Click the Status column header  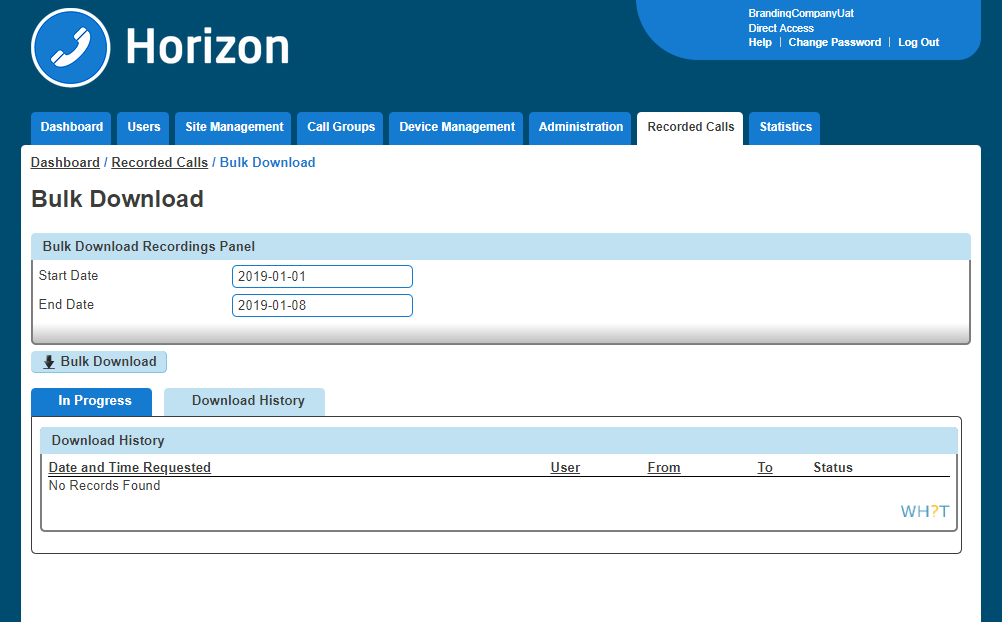click(x=833, y=467)
